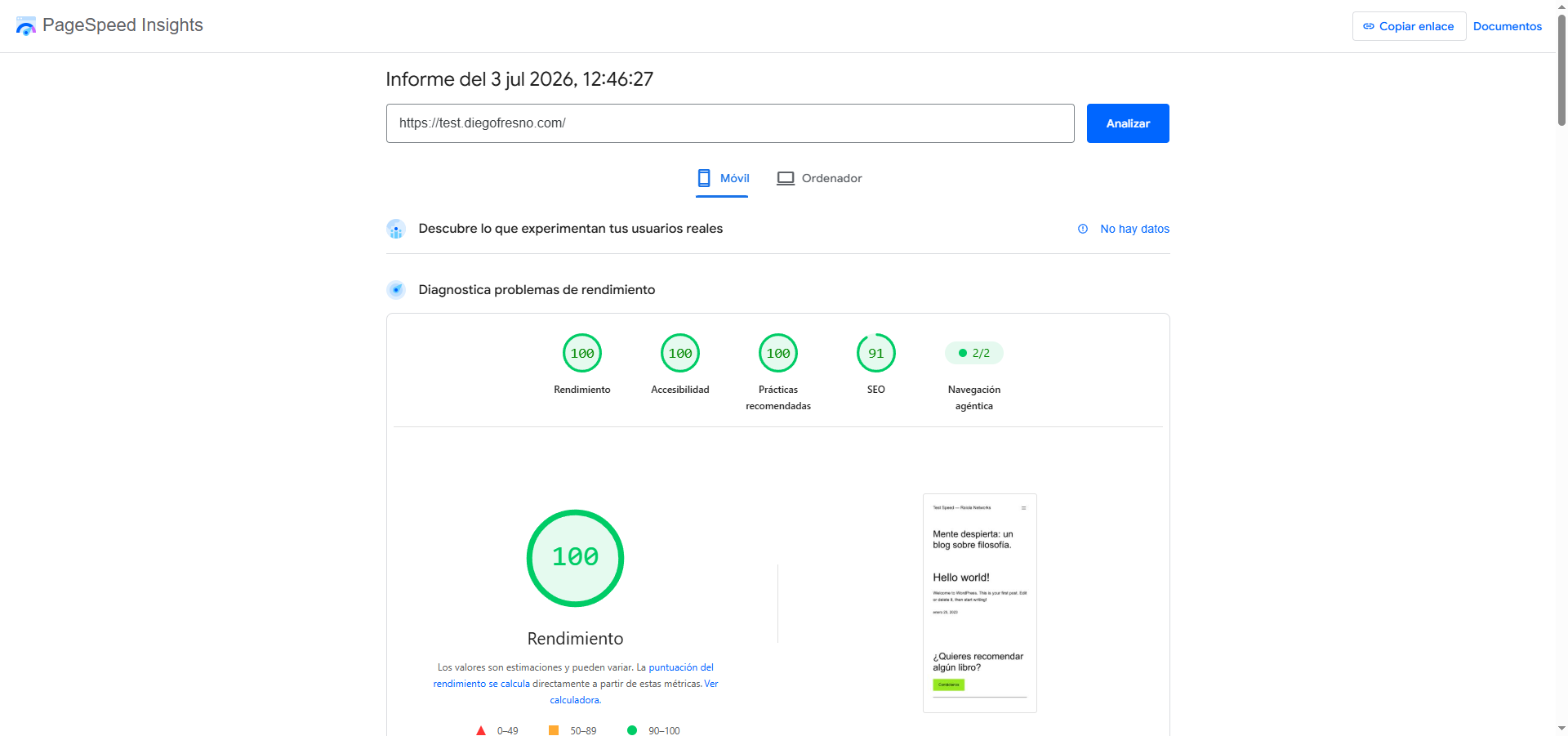Click the real users experience section icon

396,229
